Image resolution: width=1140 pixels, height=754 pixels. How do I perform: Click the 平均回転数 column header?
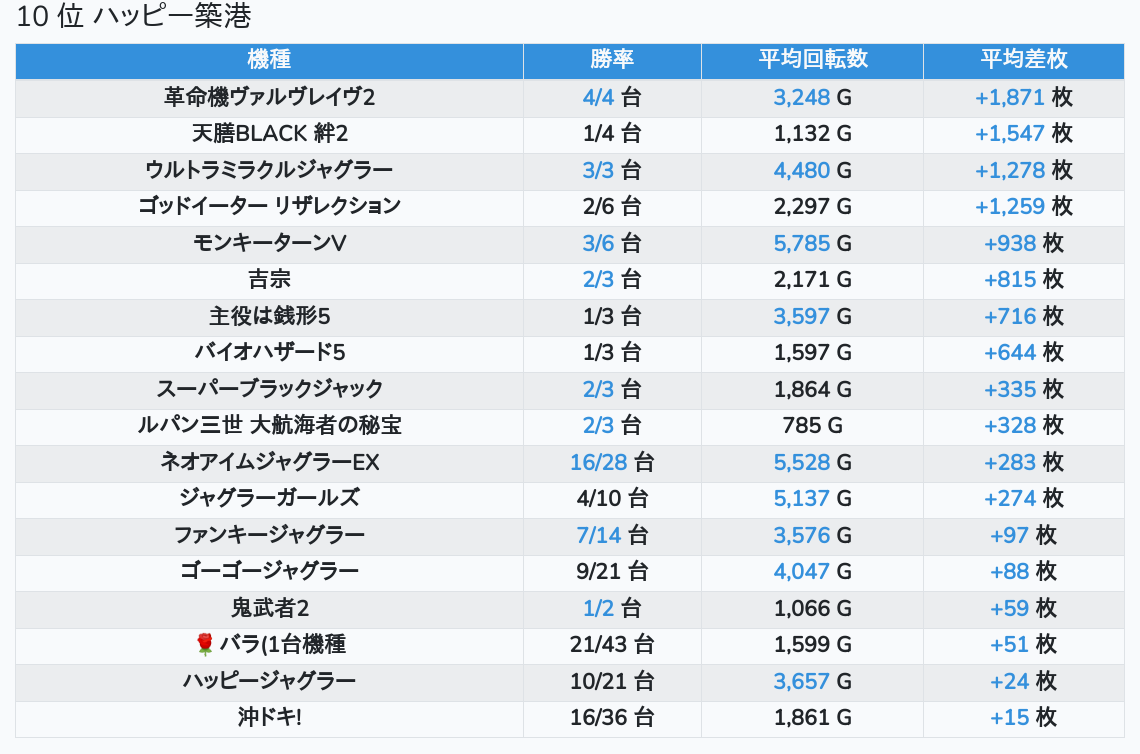click(812, 60)
